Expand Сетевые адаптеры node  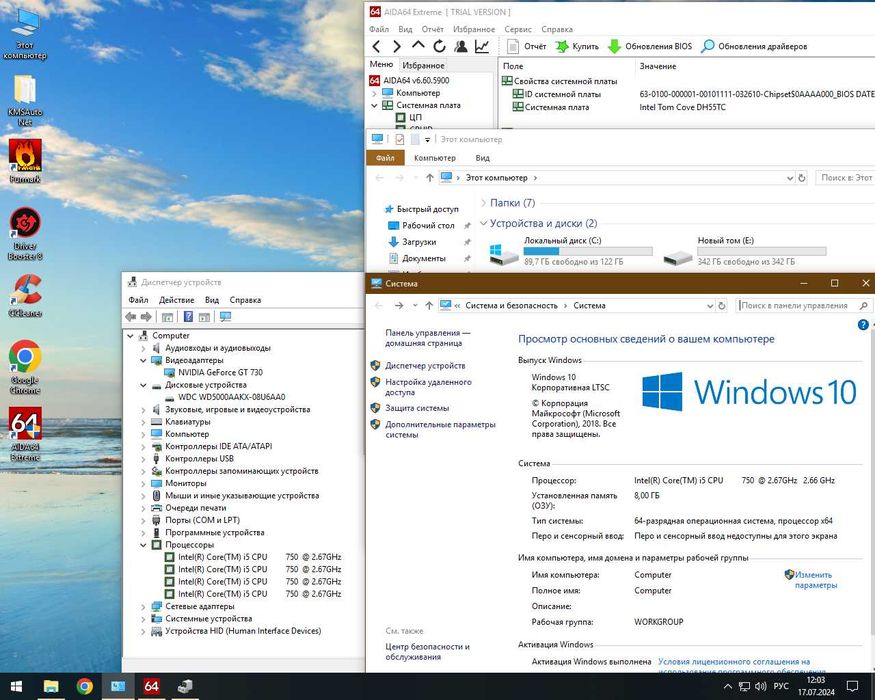[x=143, y=607]
